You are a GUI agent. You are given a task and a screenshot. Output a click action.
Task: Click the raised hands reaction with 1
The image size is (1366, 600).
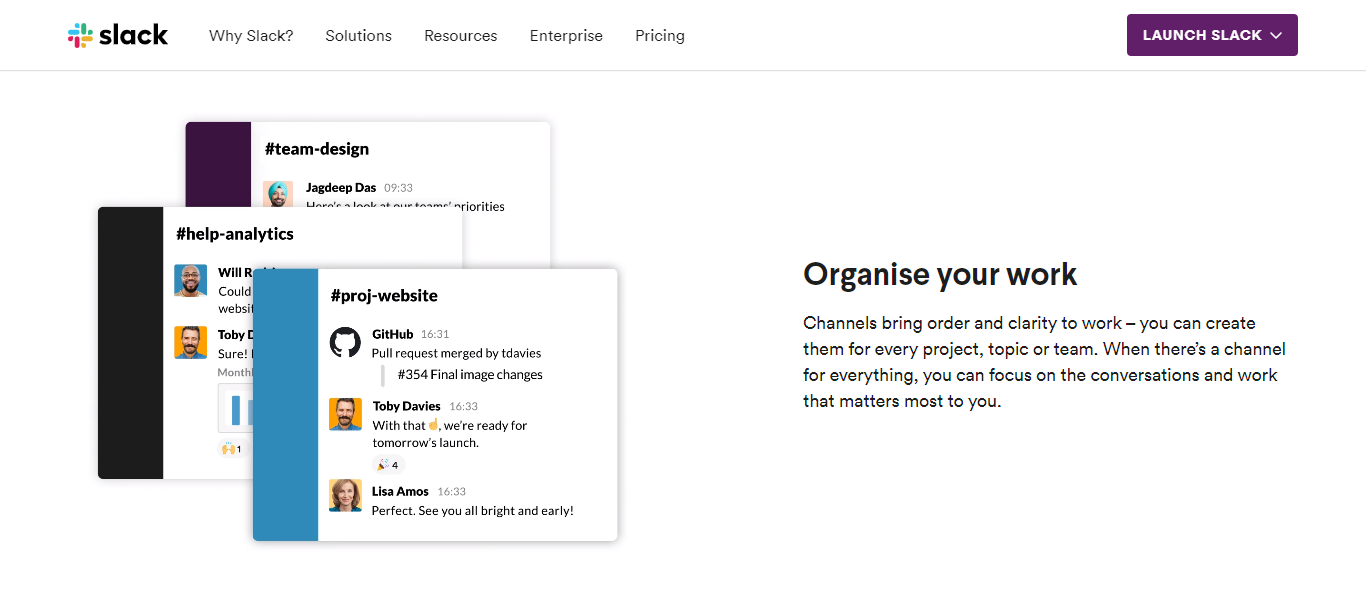[231, 449]
